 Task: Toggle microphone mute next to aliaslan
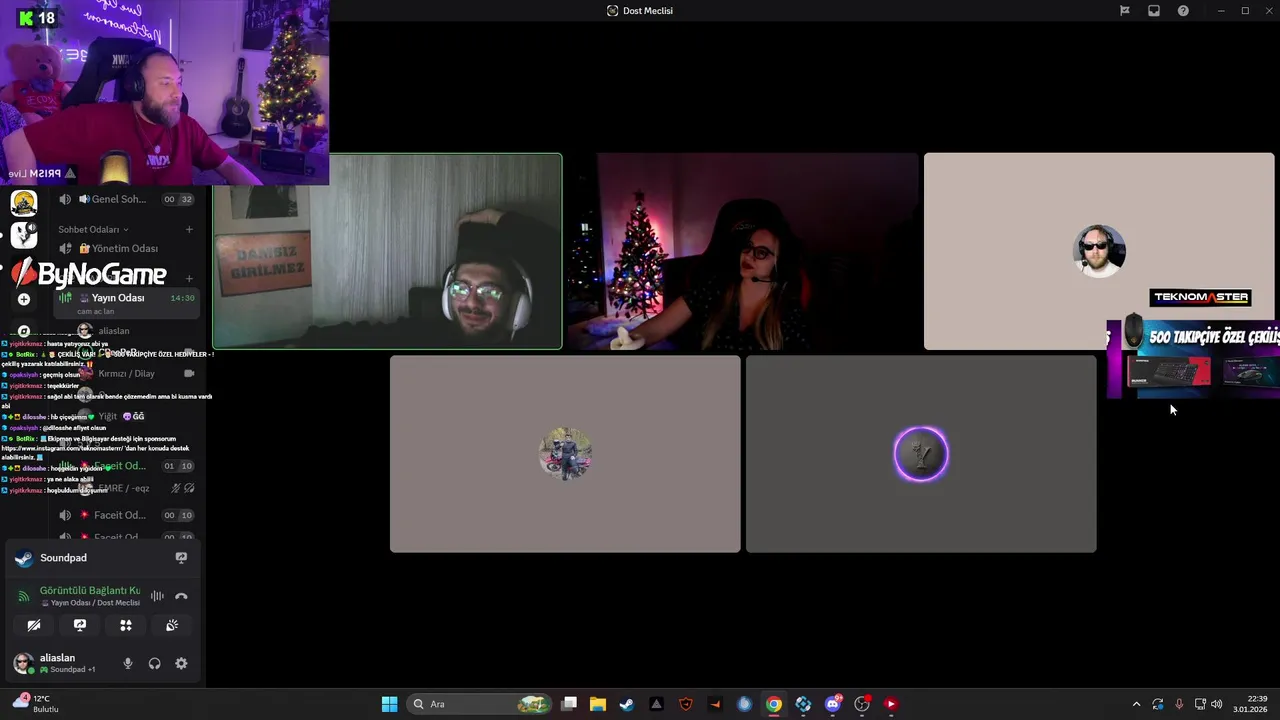tap(127, 664)
